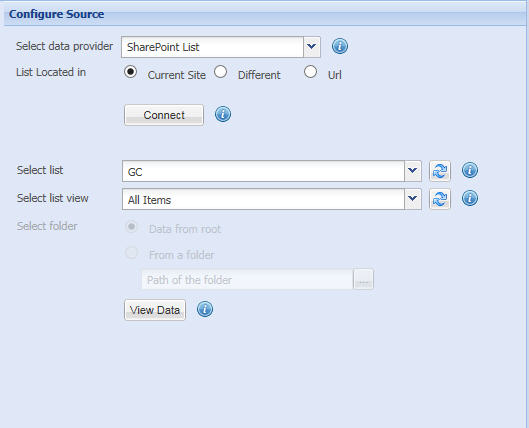Click the Configure Source header

tap(56, 14)
